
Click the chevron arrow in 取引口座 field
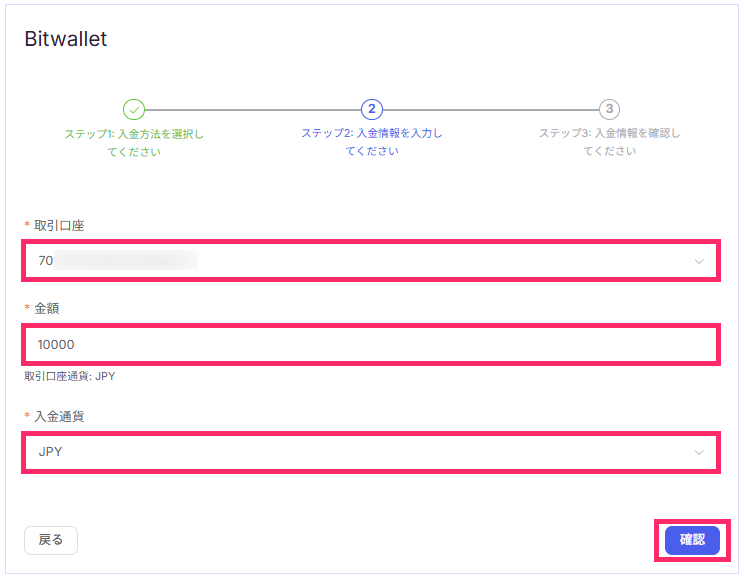coord(699,261)
